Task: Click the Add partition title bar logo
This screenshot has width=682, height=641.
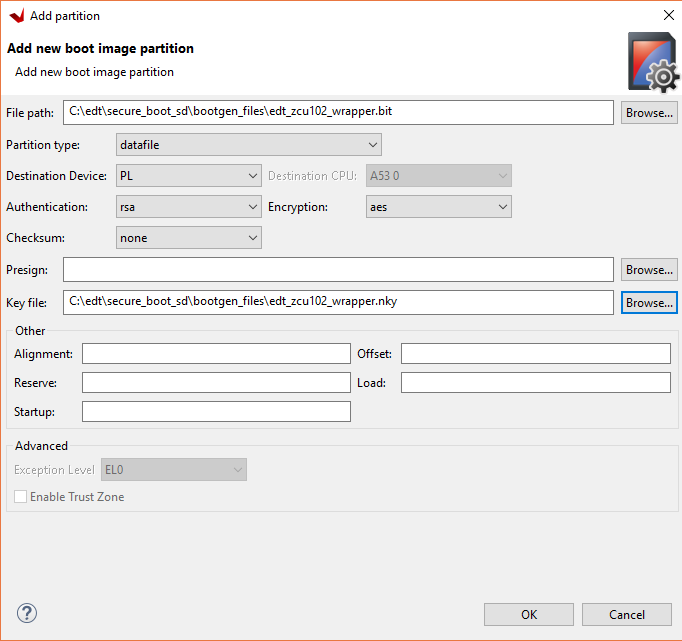Action: click(16, 15)
